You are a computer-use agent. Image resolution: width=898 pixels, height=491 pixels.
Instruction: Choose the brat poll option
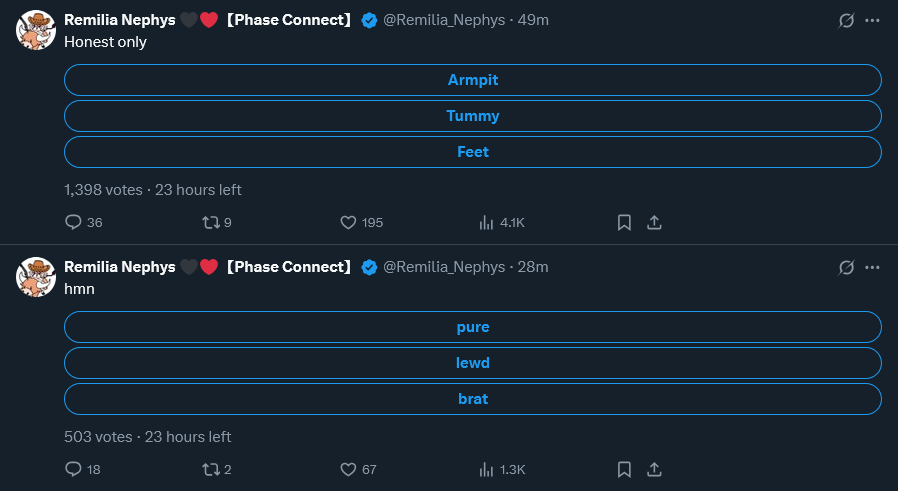click(472, 399)
